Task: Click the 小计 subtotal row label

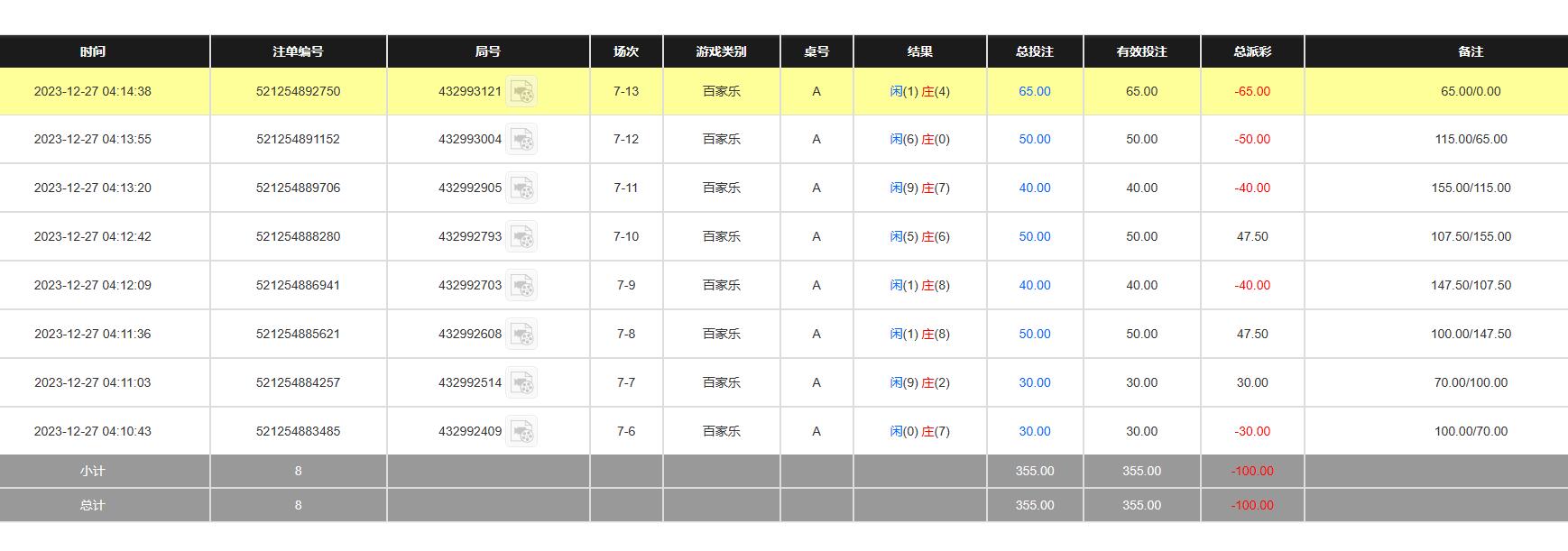Action: (x=92, y=471)
